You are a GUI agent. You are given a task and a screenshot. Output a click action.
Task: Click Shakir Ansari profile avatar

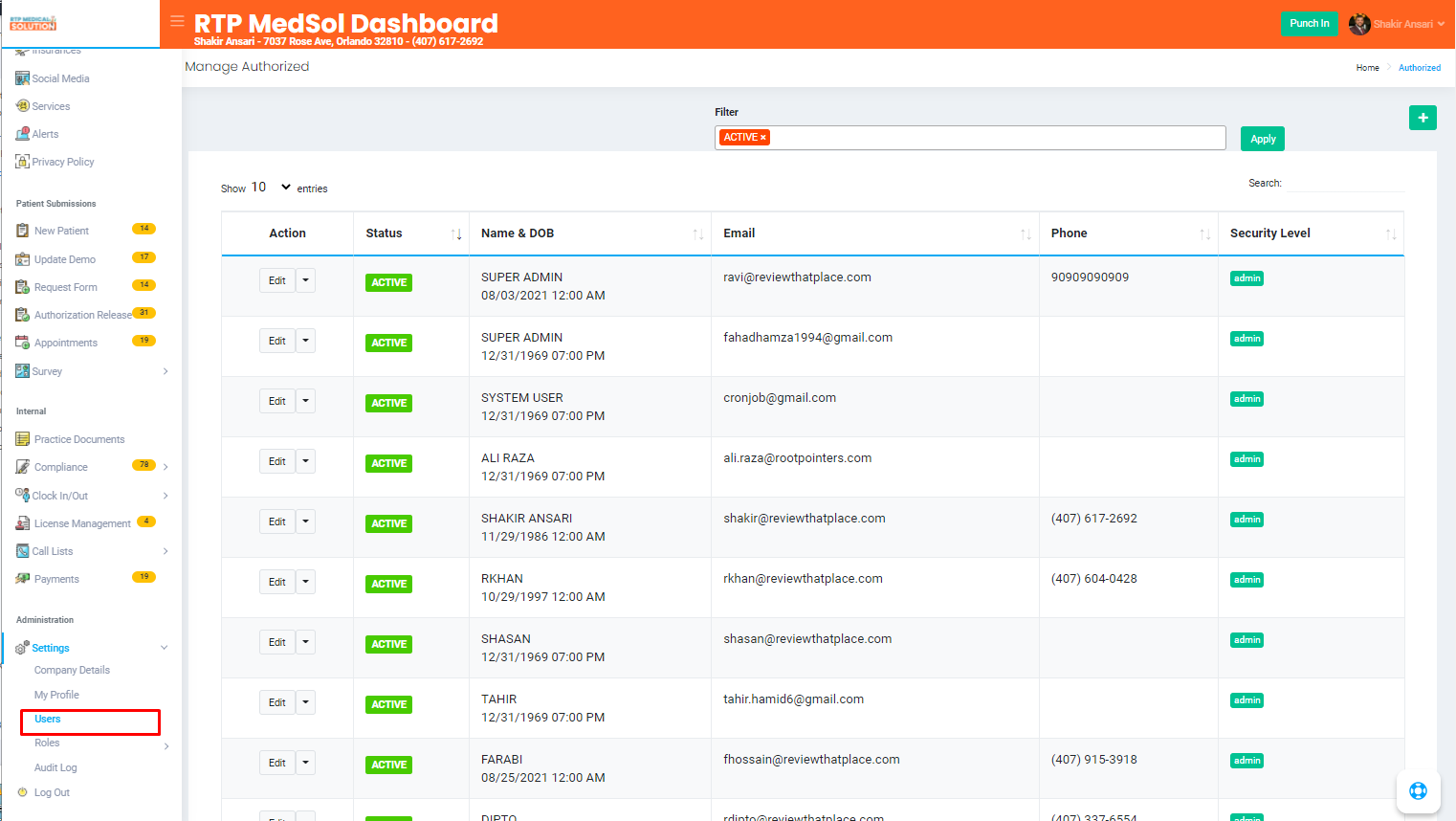[x=1359, y=24]
